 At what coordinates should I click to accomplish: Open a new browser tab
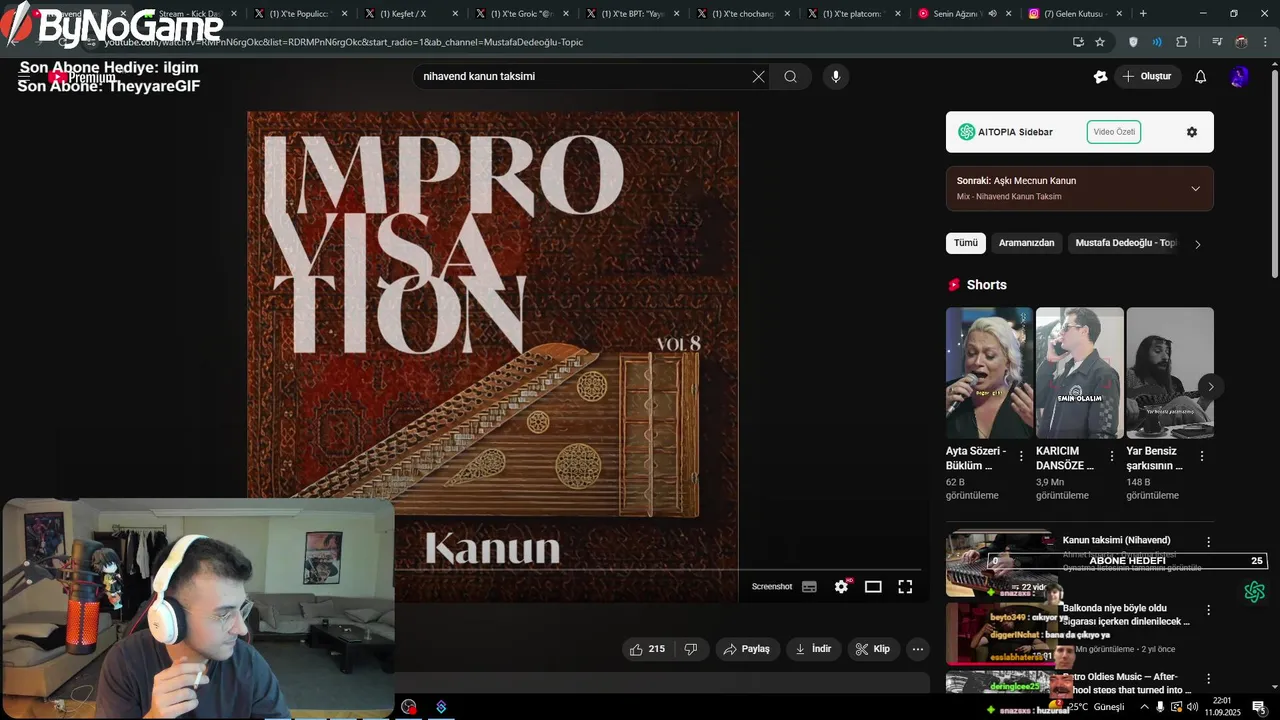coord(1143,14)
